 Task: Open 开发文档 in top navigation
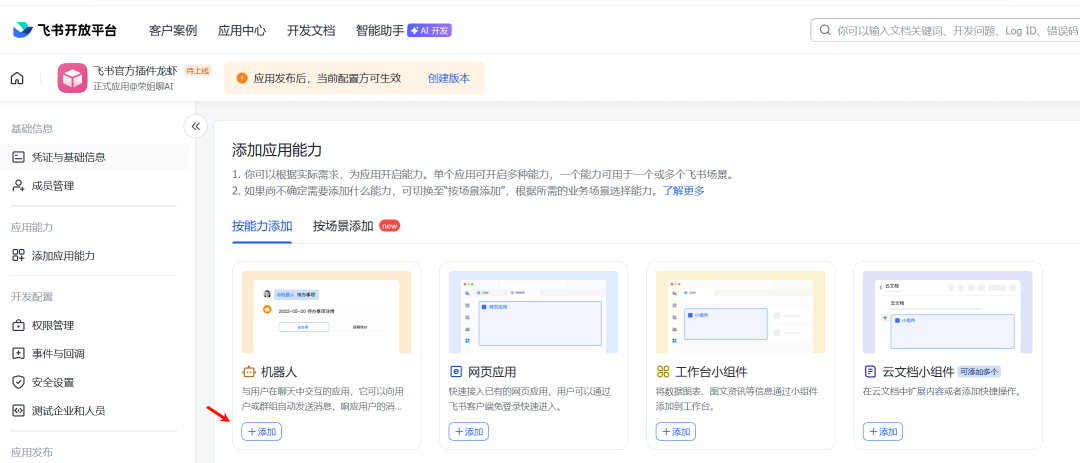pos(311,30)
